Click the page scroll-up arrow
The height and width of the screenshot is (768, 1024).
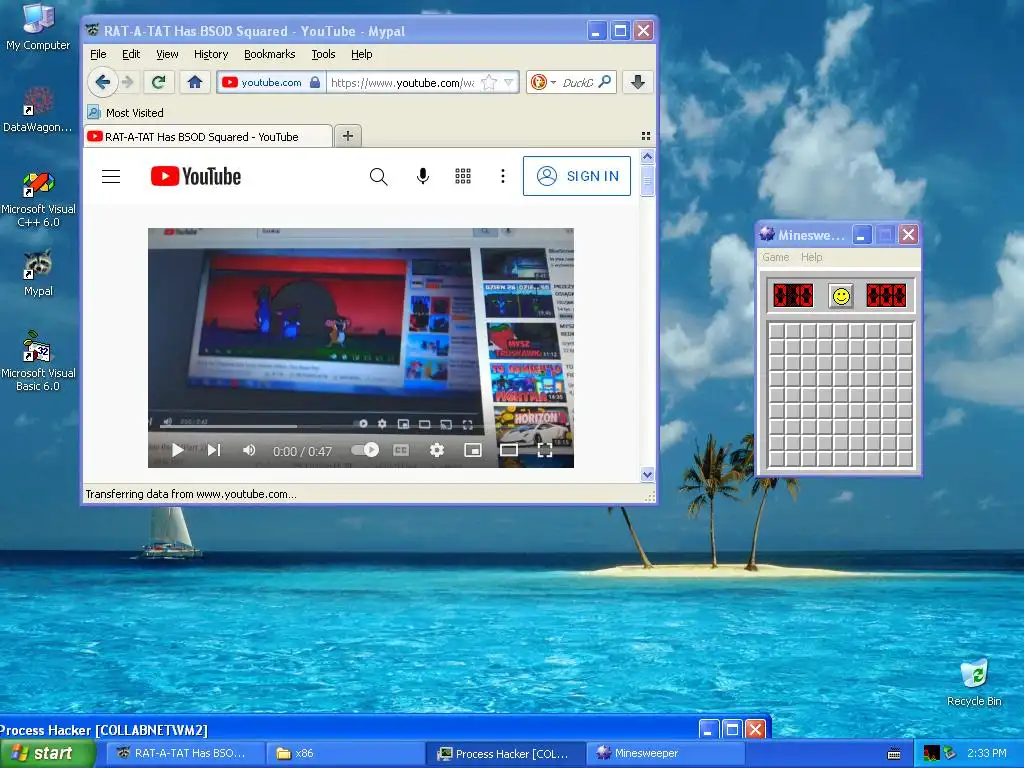(647, 156)
